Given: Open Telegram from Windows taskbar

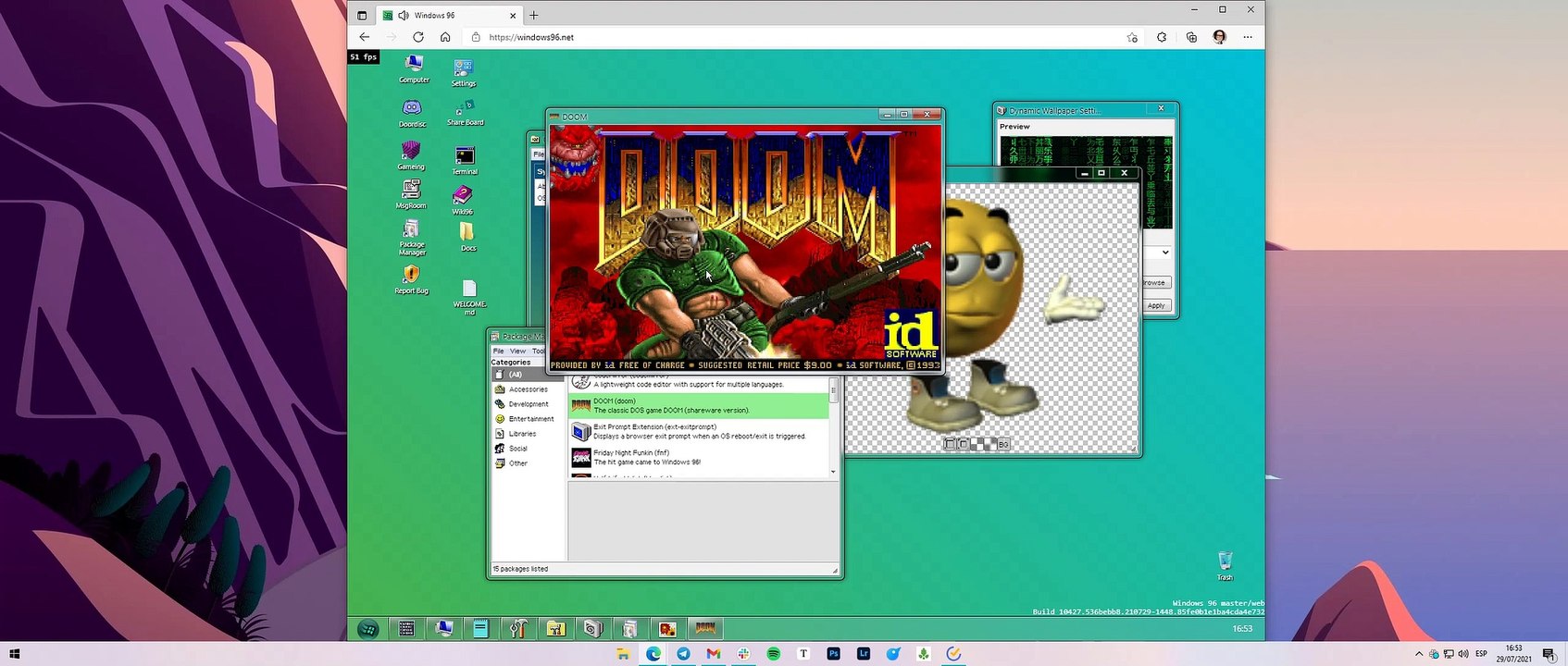Looking at the screenshot, I should coord(683,654).
